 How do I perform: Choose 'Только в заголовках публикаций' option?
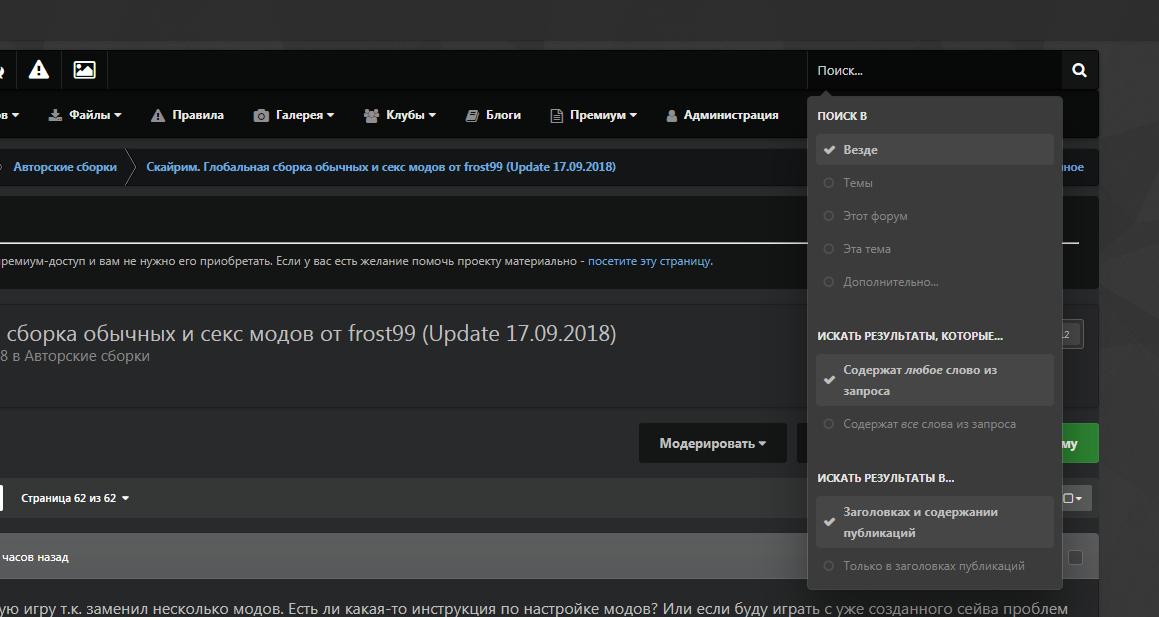(x=933, y=566)
